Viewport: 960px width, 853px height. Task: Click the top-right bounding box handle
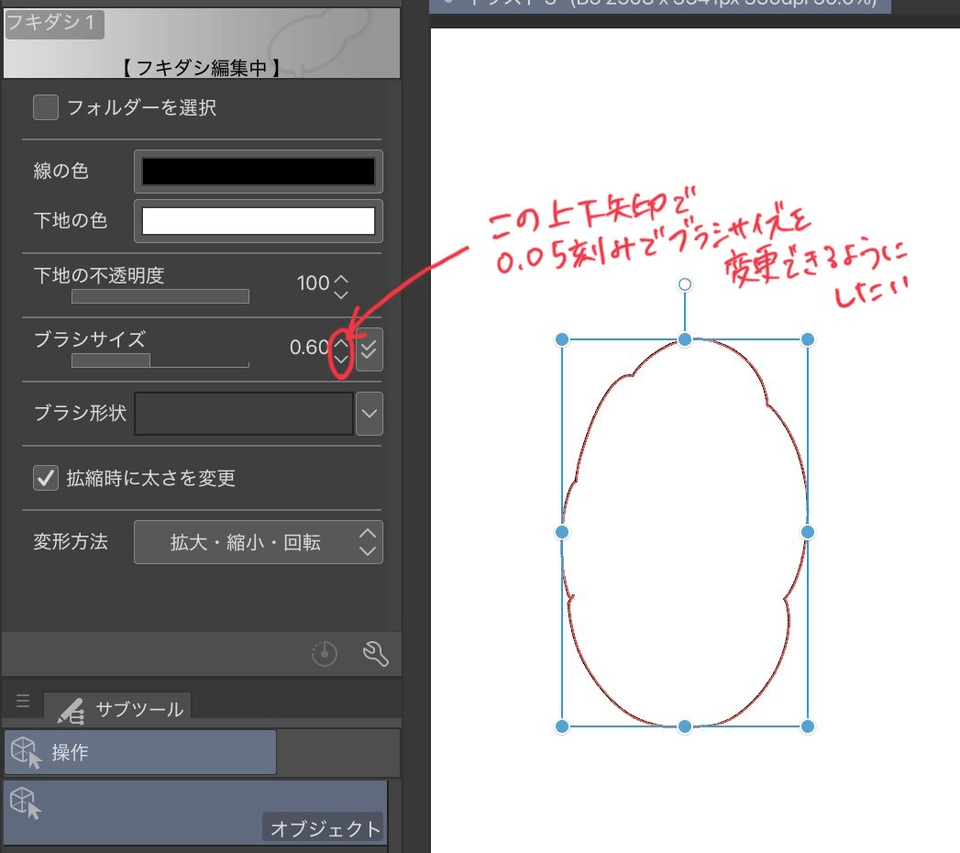pyautogui.click(x=808, y=340)
